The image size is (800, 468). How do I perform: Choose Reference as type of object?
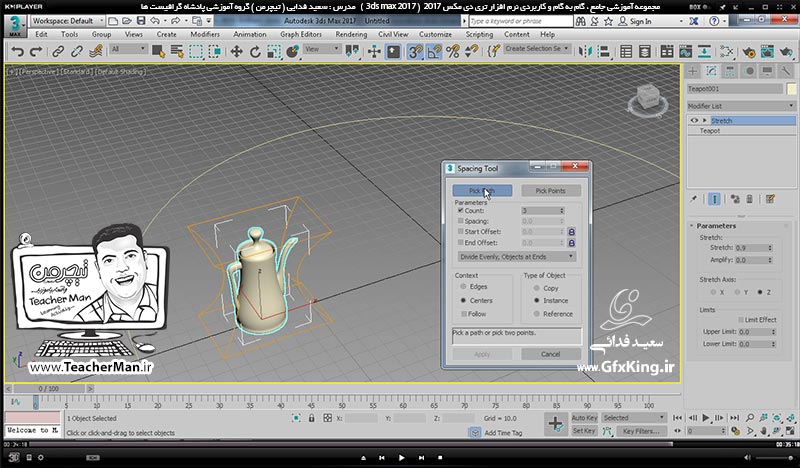[x=537, y=314]
